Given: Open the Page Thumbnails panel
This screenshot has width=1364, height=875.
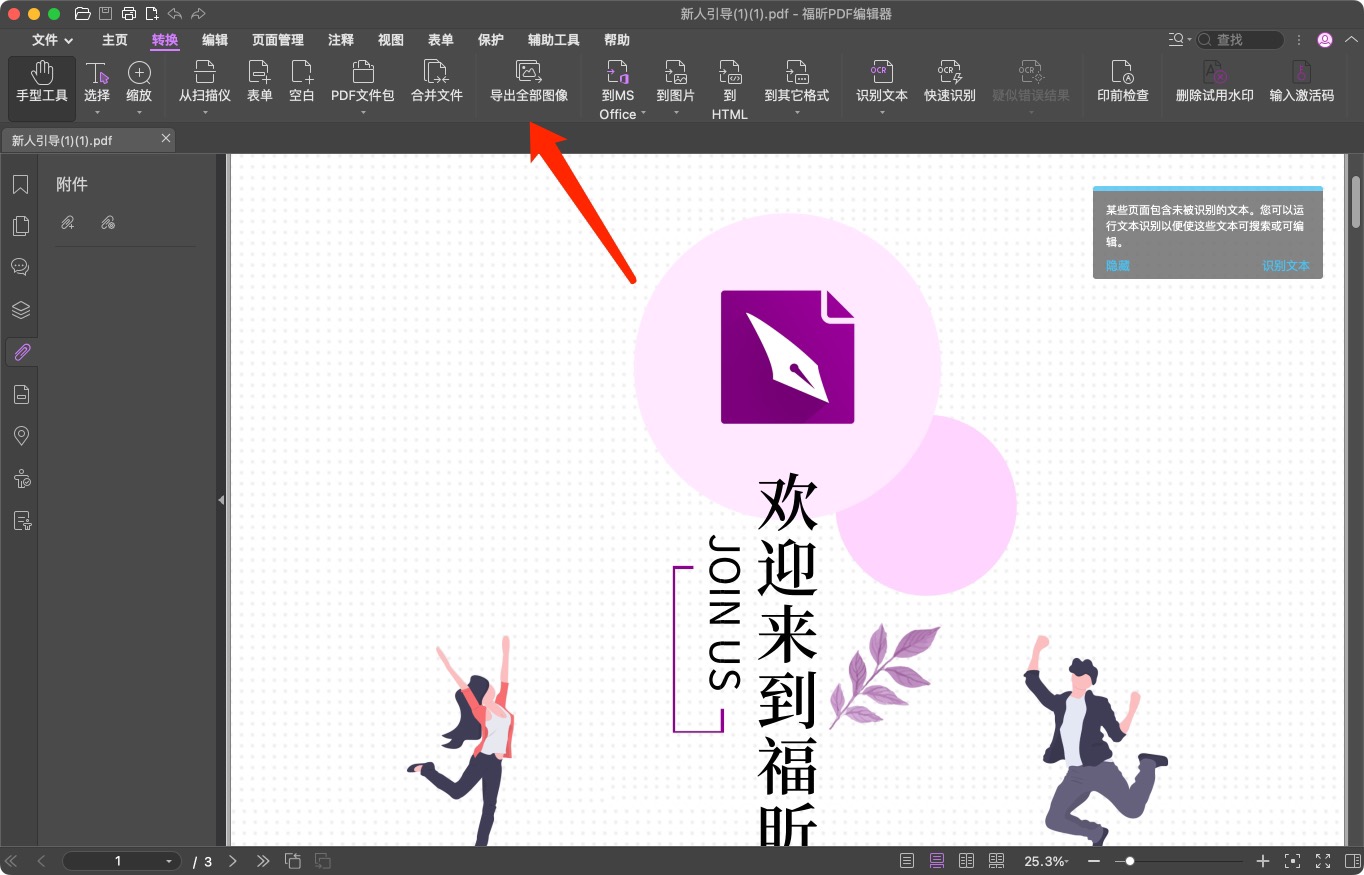Looking at the screenshot, I should 20,226.
